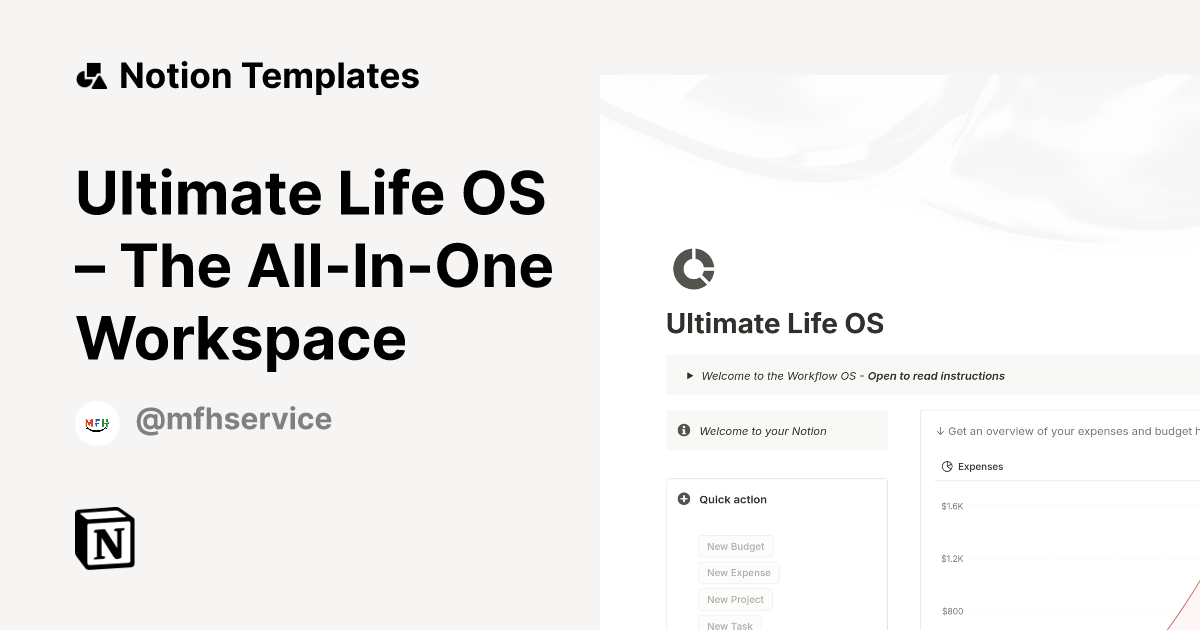The width and height of the screenshot is (1200, 630).
Task: Open the @mfhservice creator profile
Action: coord(235,419)
